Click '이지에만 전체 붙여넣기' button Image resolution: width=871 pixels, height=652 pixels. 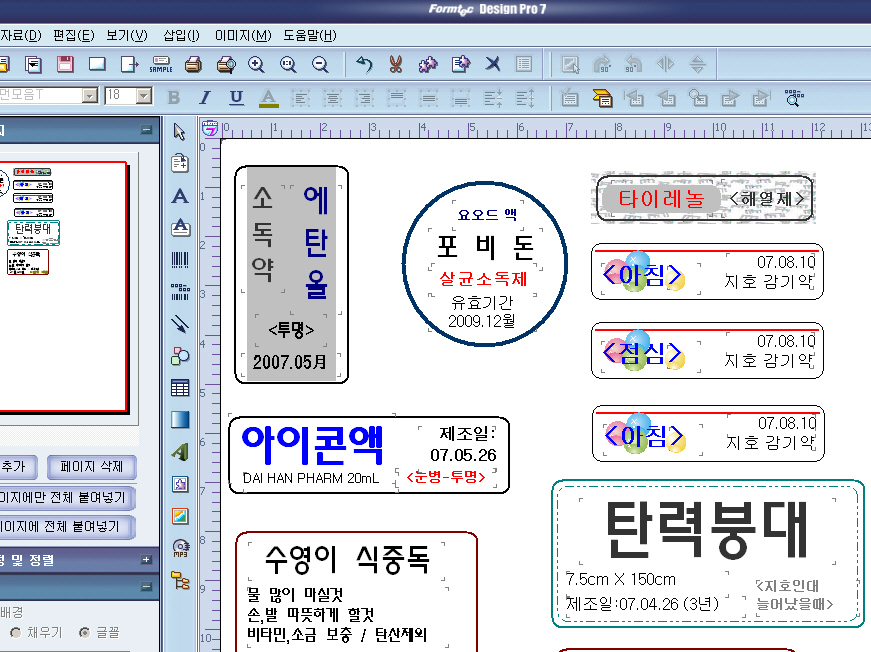[66, 497]
